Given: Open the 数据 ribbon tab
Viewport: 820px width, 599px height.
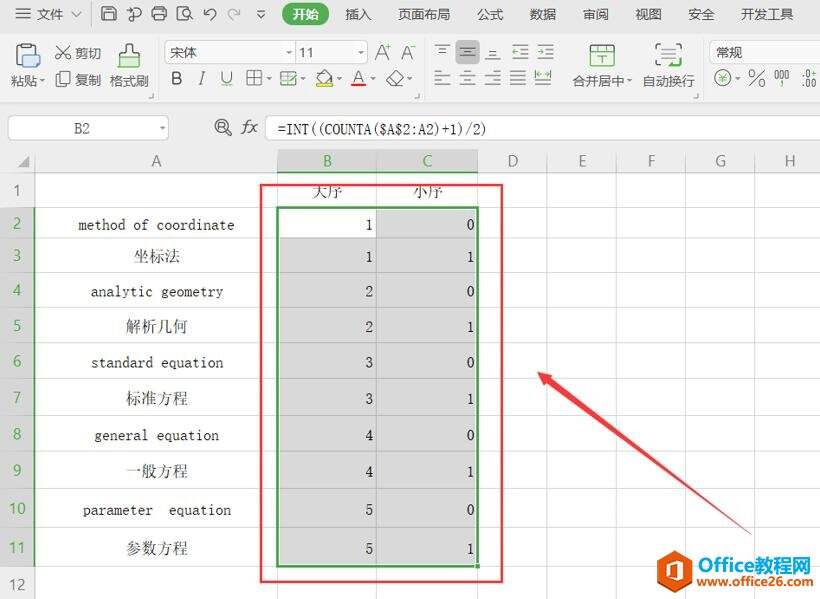Looking at the screenshot, I should coord(542,14).
